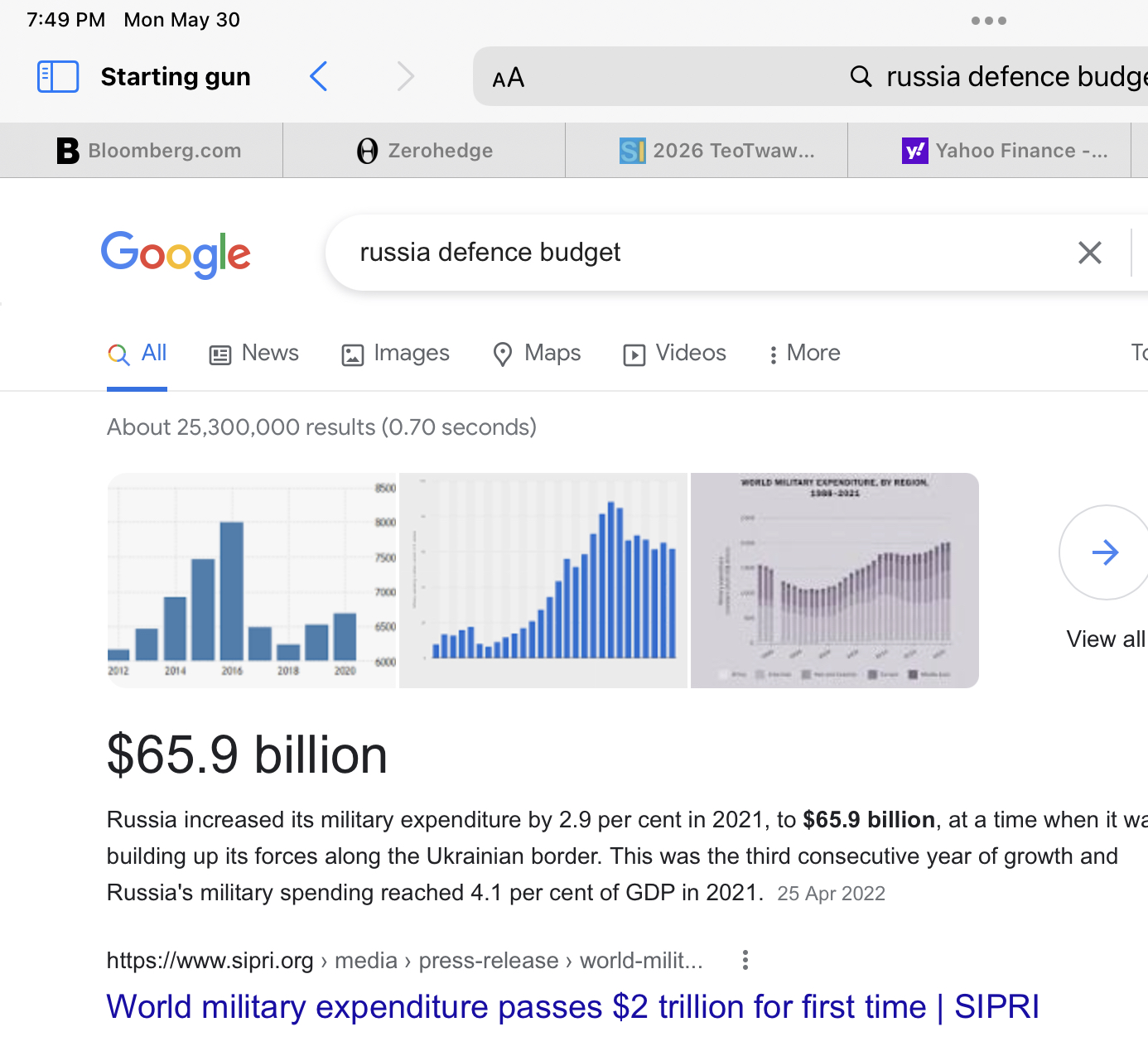Open the SIPRI world military expenditure link

[572, 1007]
